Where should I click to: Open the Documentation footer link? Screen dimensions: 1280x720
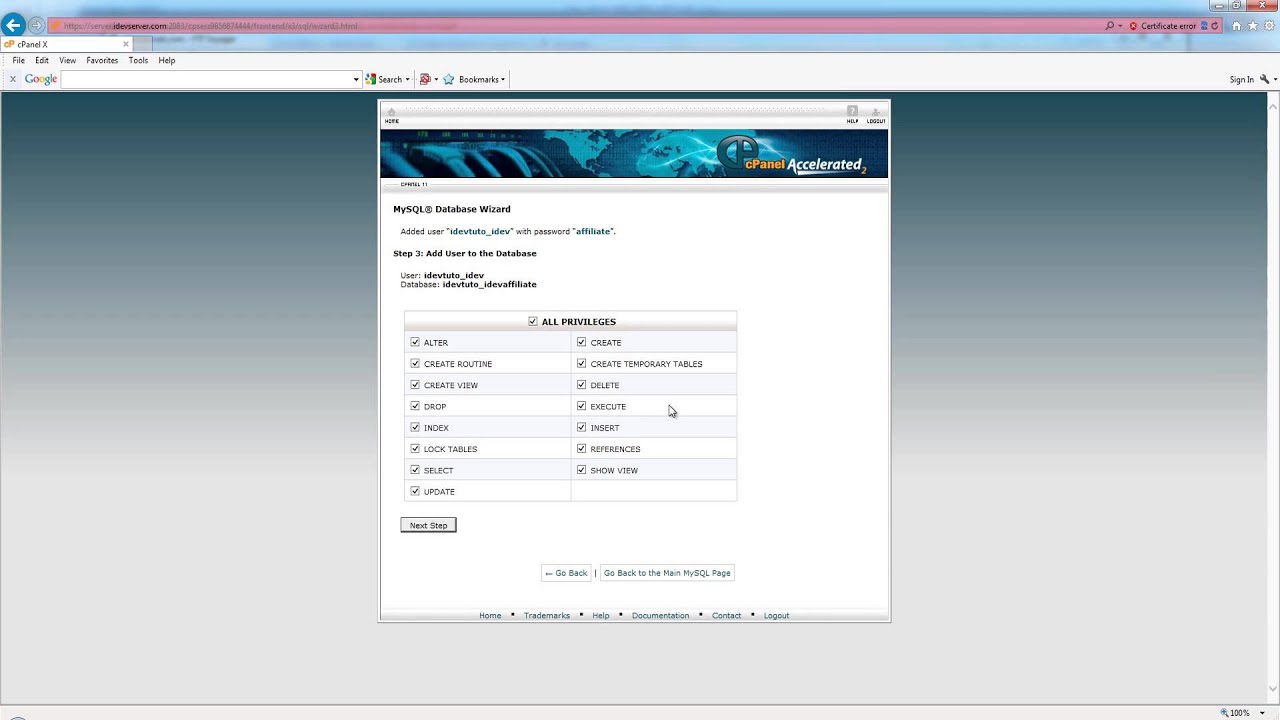point(660,615)
